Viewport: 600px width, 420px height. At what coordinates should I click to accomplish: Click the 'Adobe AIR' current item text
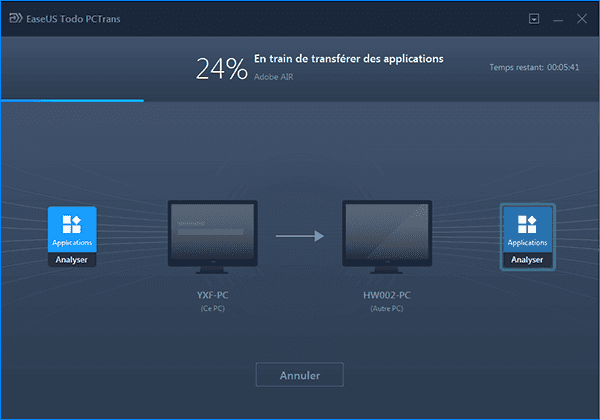tap(274, 77)
